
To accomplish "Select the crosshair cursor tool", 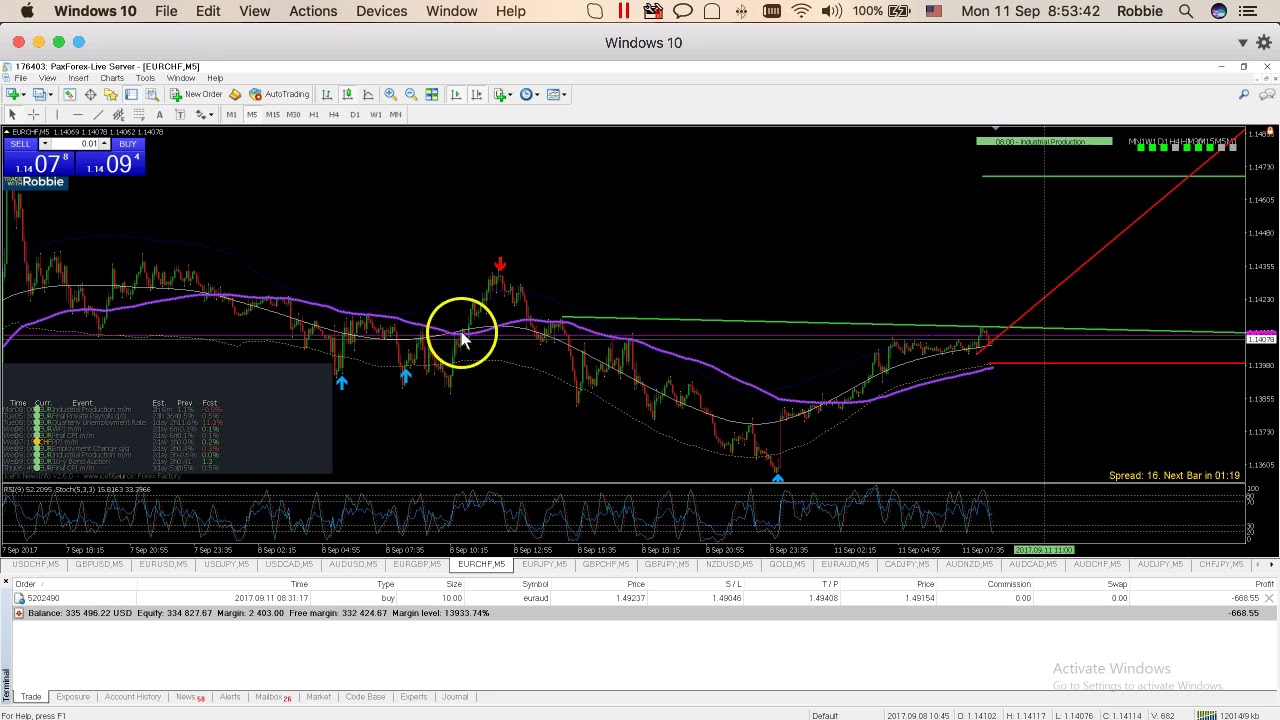I will pyautogui.click(x=33, y=115).
